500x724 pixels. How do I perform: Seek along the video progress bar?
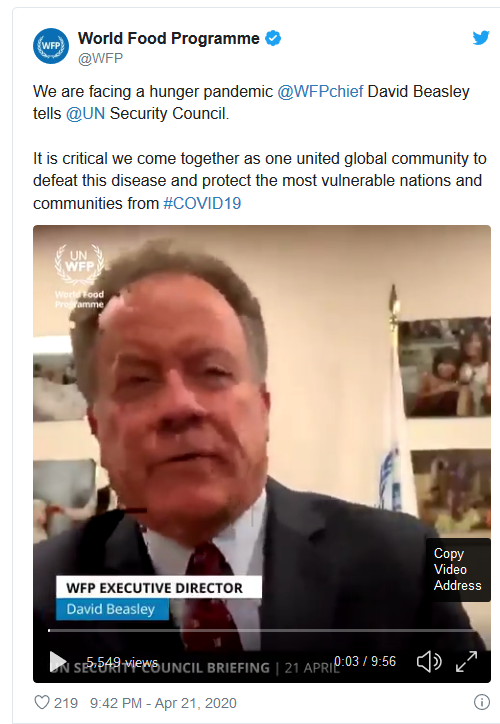pyautogui.click(x=261, y=630)
